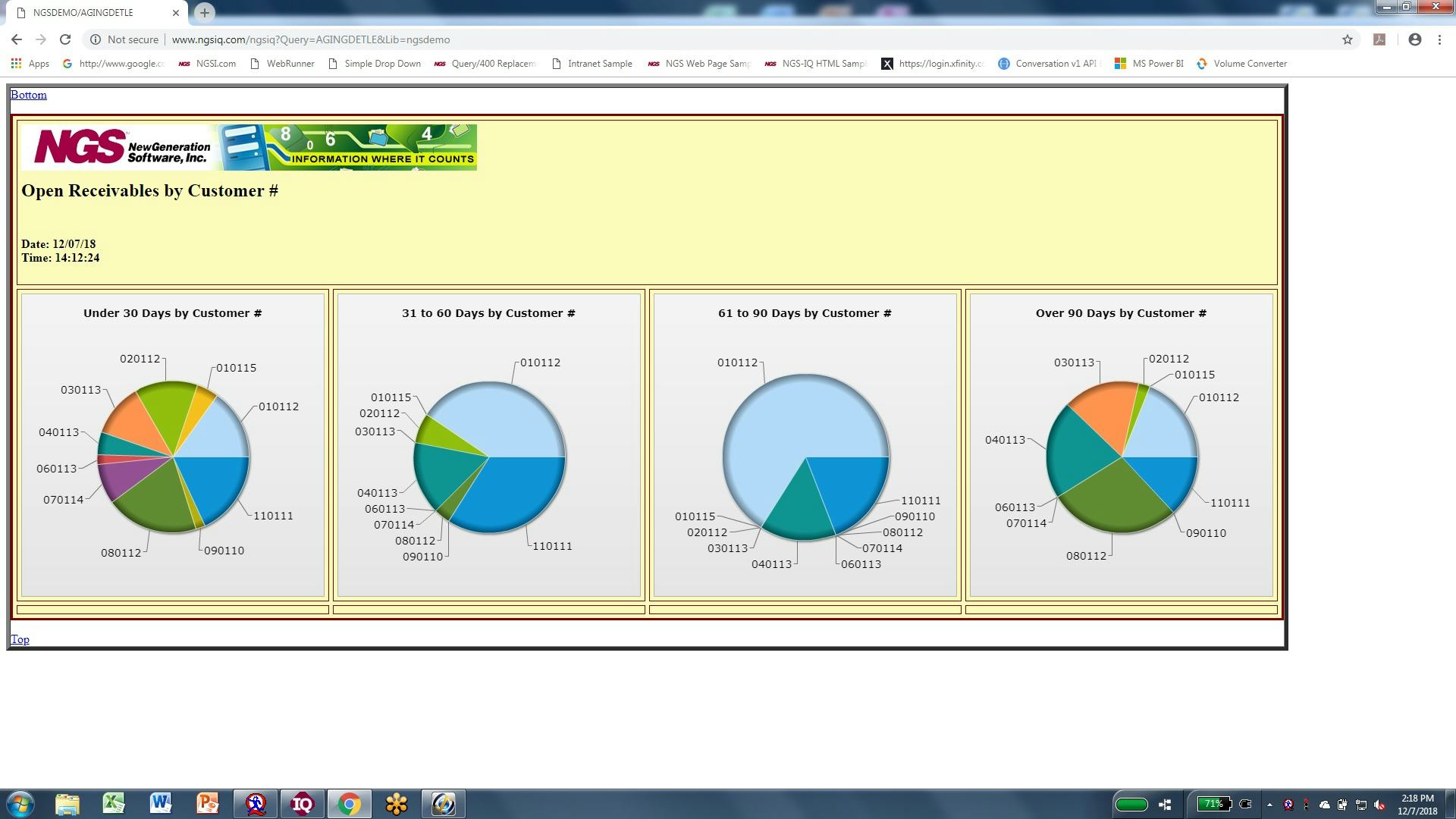The height and width of the screenshot is (819, 1456).
Task: Open File Explorer from the taskbar
Action: click(68, 805)
